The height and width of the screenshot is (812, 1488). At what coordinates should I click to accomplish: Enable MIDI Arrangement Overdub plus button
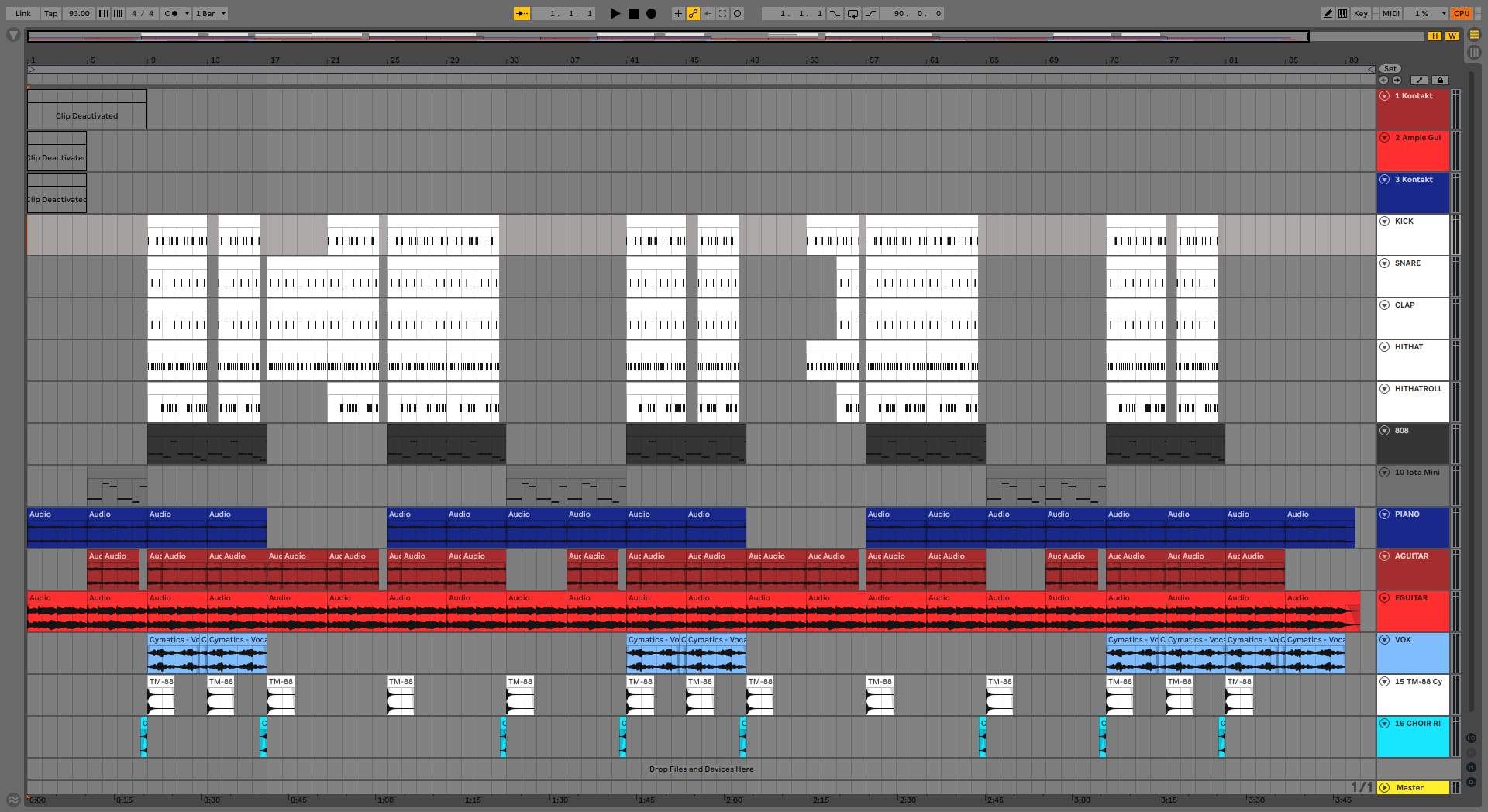tap(678, 13)
